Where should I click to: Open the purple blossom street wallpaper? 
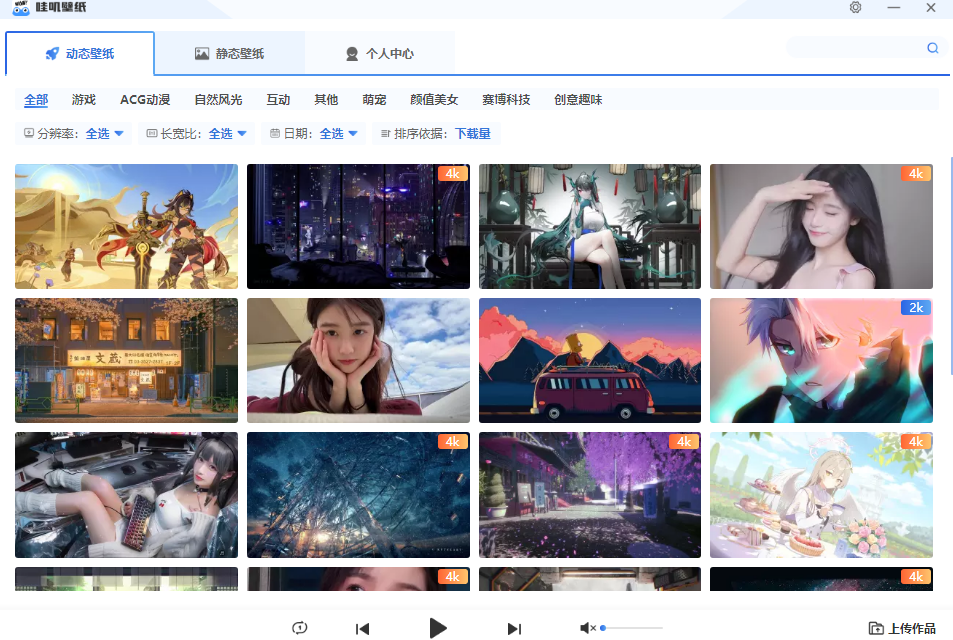(x=590, y=495)
